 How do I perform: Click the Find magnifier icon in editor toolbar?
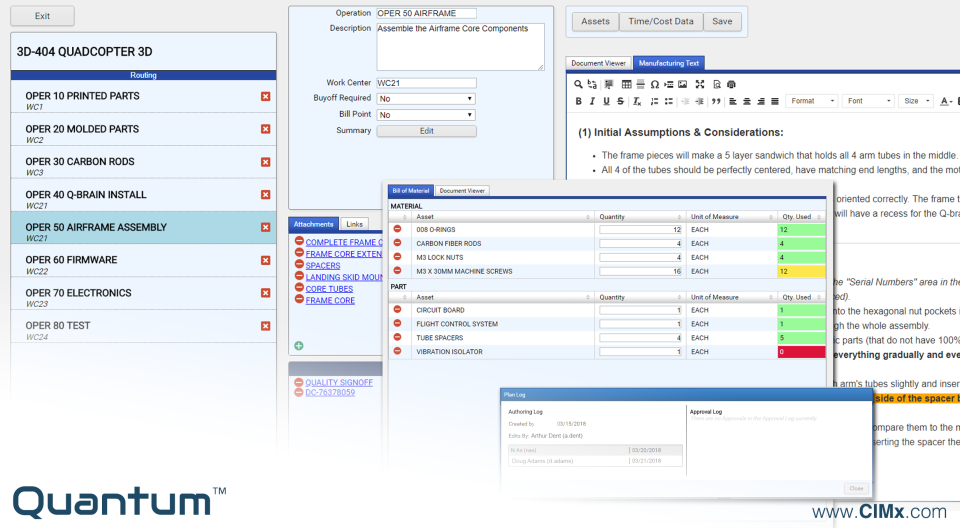[578, 85]
